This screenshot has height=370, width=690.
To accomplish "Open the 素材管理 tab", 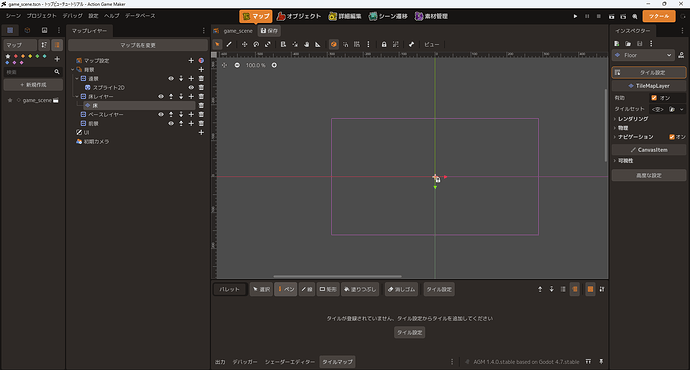I will coord(431,16).
